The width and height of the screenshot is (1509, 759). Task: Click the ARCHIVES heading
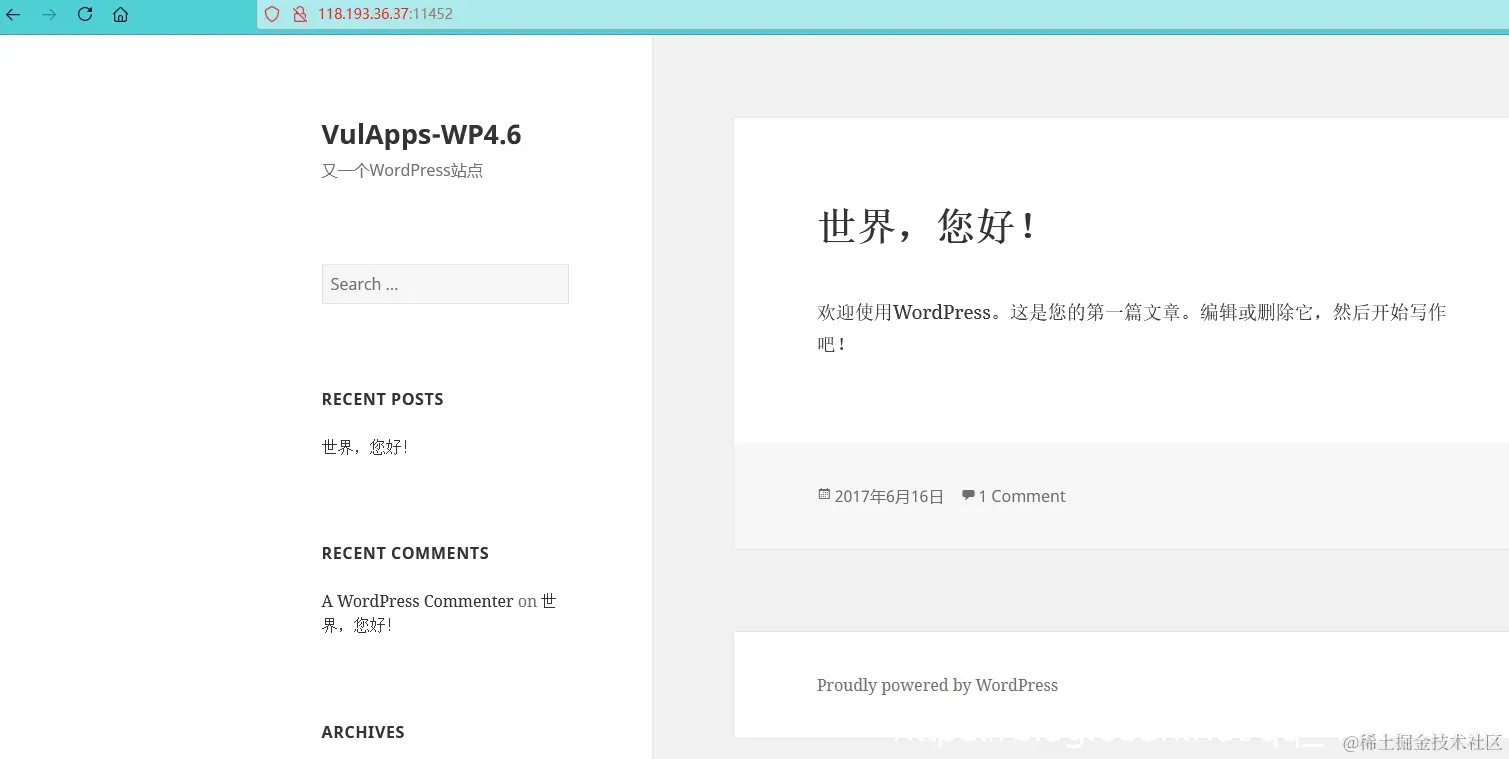pyautogui.click(x=363, y=733)
